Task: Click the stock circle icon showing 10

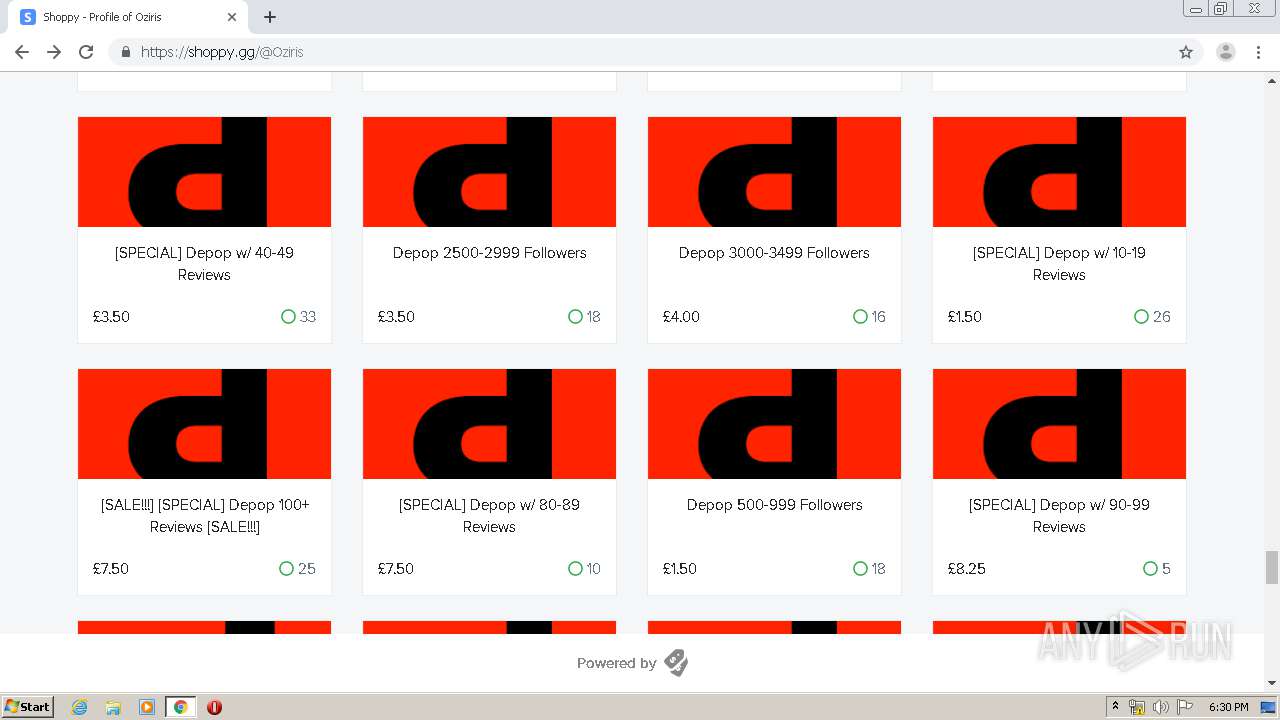Action: [575, 569]
